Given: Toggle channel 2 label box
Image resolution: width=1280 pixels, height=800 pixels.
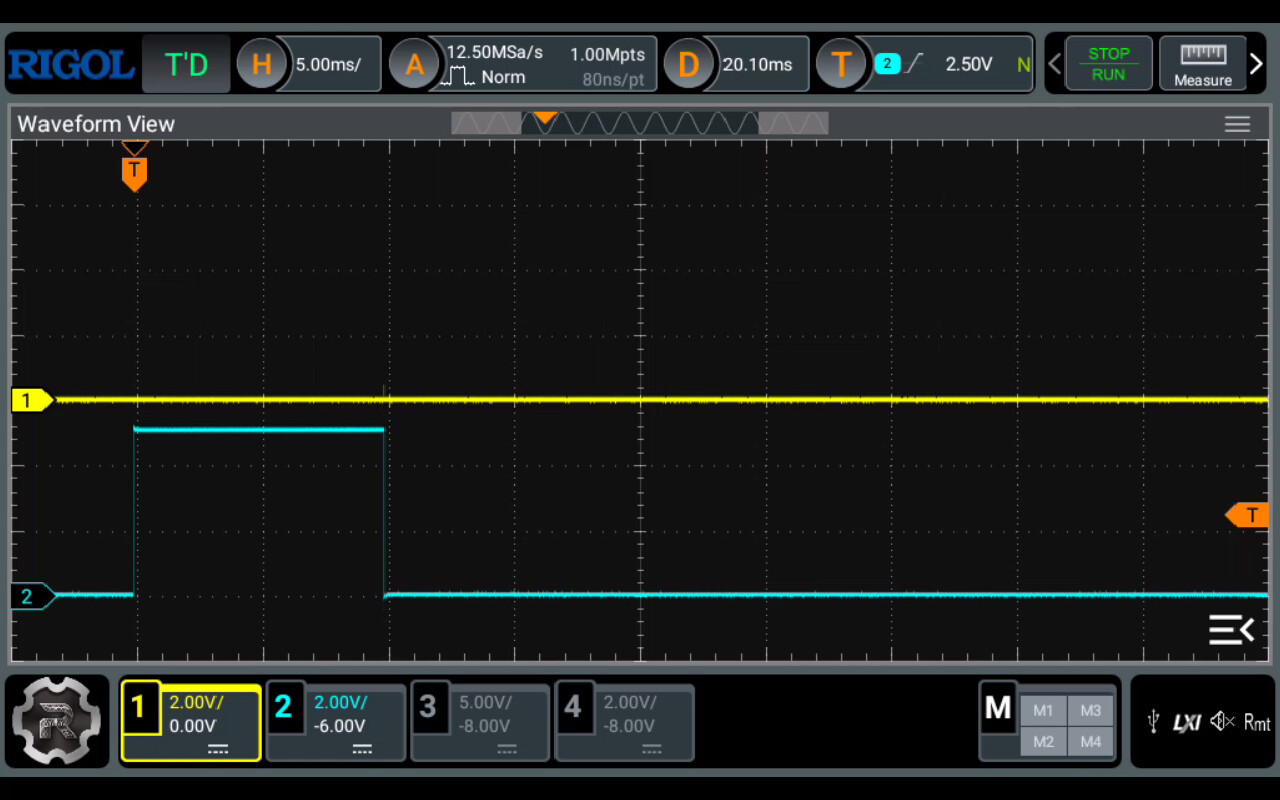Looking at the screenshot, I should pos(284,706).
